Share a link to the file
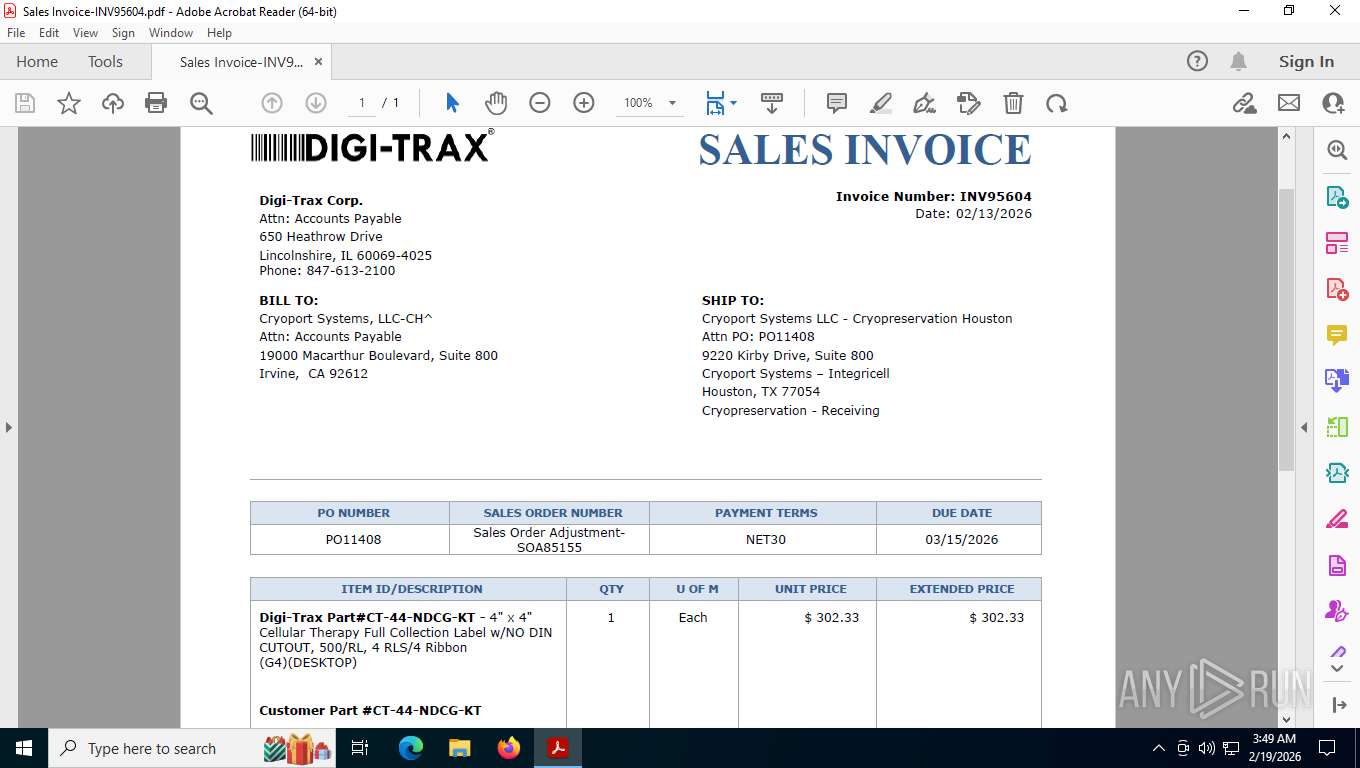This screenshot has height=768, width=1360. coord(1245,103)
